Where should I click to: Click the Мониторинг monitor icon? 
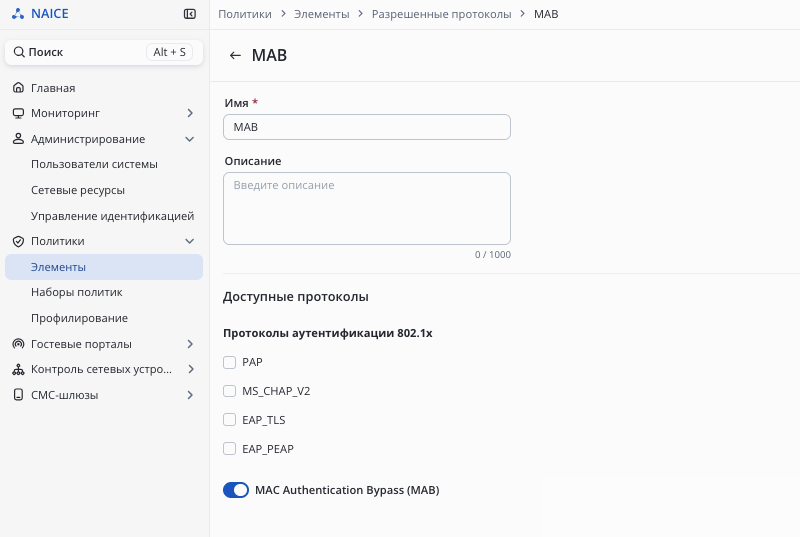click(18, 114)
